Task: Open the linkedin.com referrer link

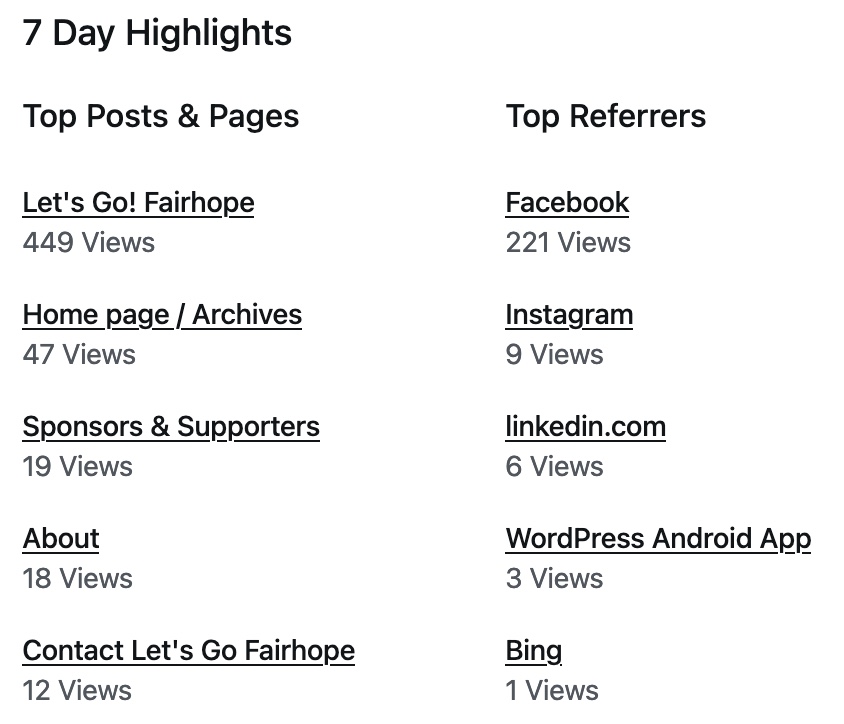Action: pyautogui.click(x=586, y=427)
